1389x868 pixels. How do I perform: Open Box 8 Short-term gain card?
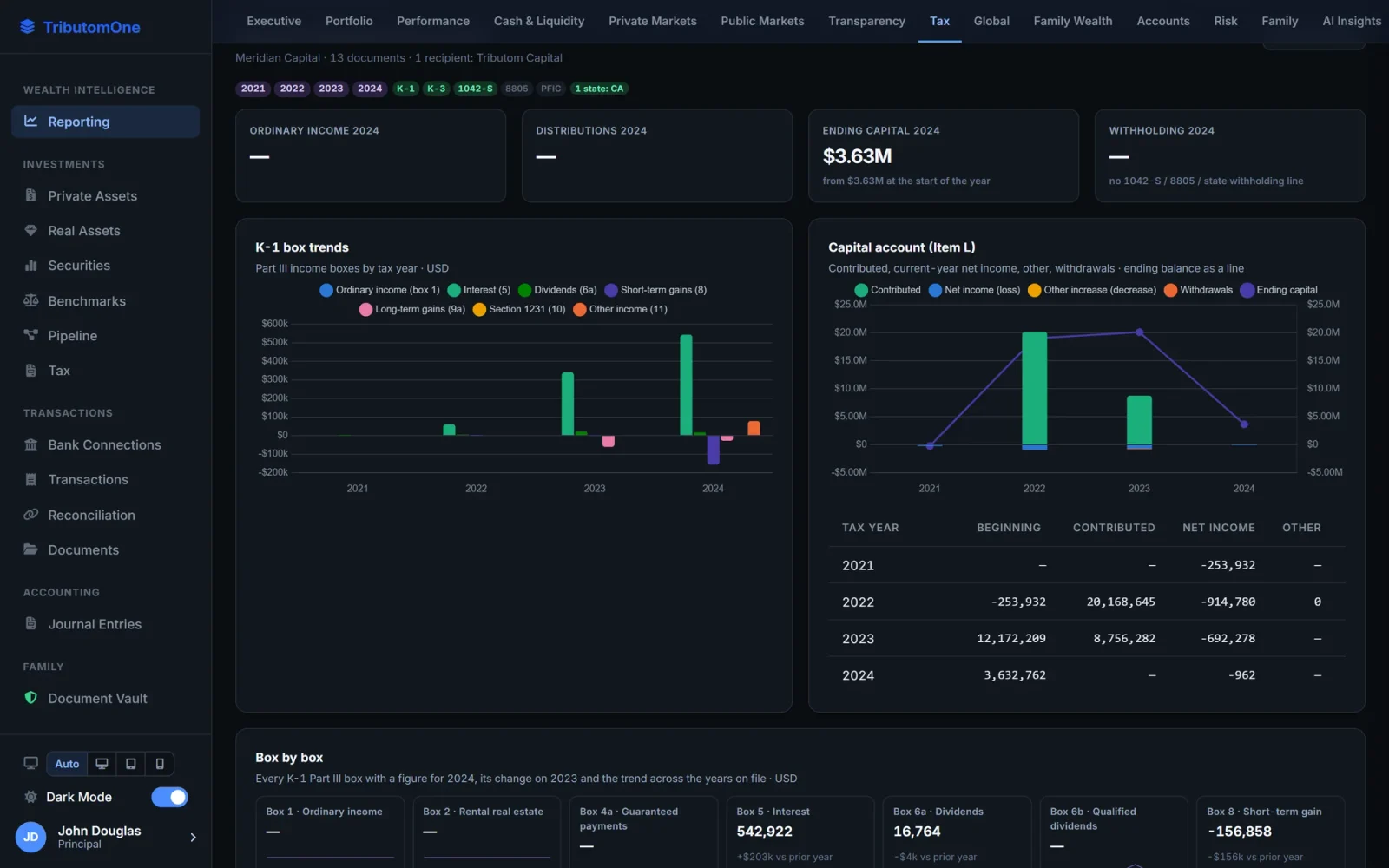(1270, 832)
